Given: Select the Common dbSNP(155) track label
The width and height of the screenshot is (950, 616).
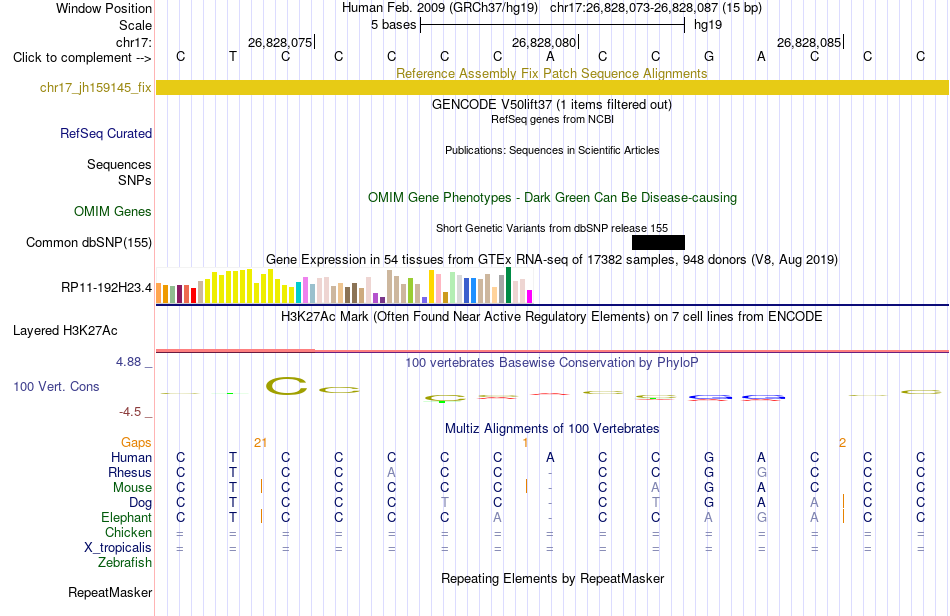Looking at the screenshot, I should tap(88, 242).
